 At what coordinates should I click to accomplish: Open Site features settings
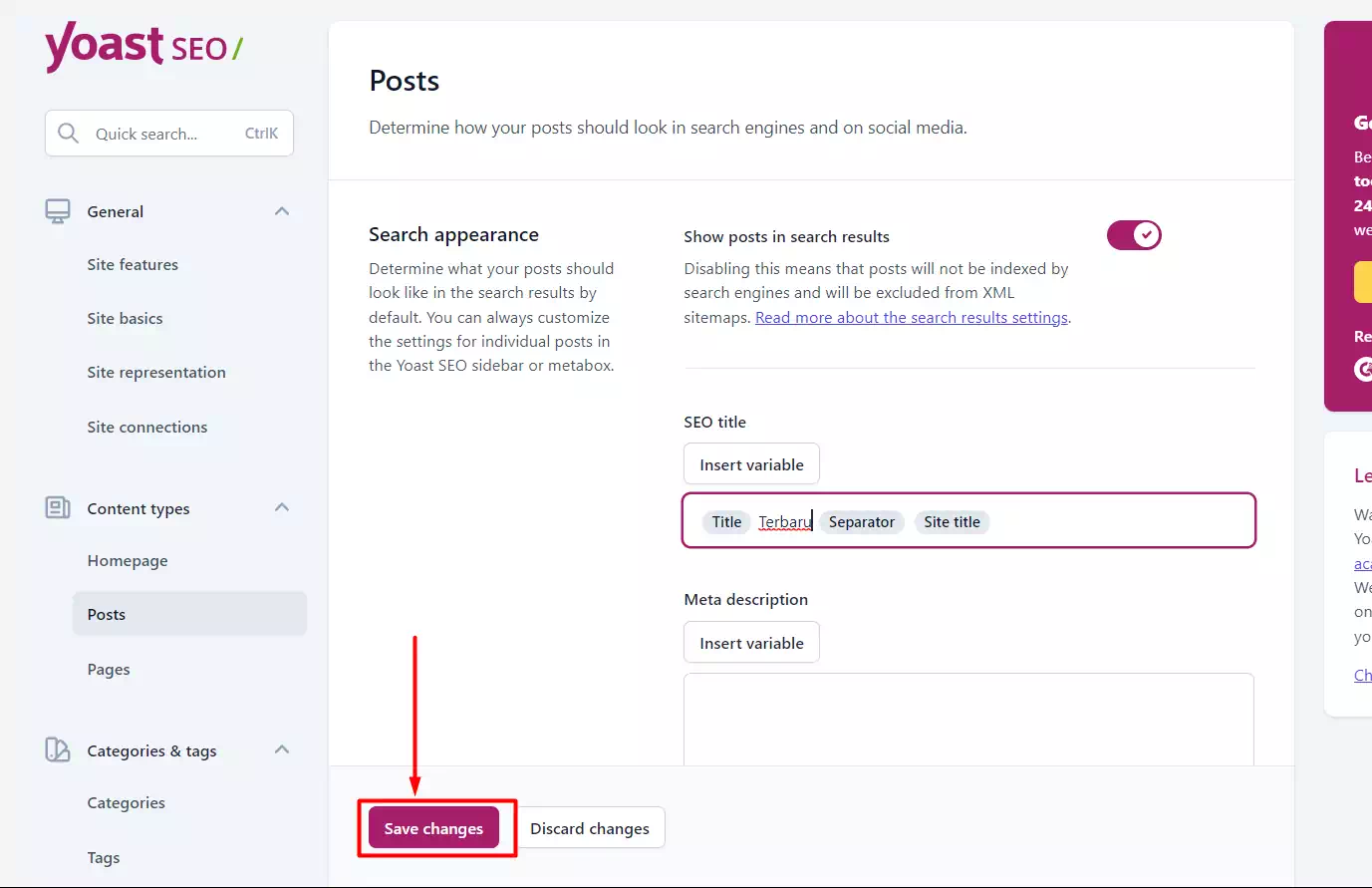[133, 264]
